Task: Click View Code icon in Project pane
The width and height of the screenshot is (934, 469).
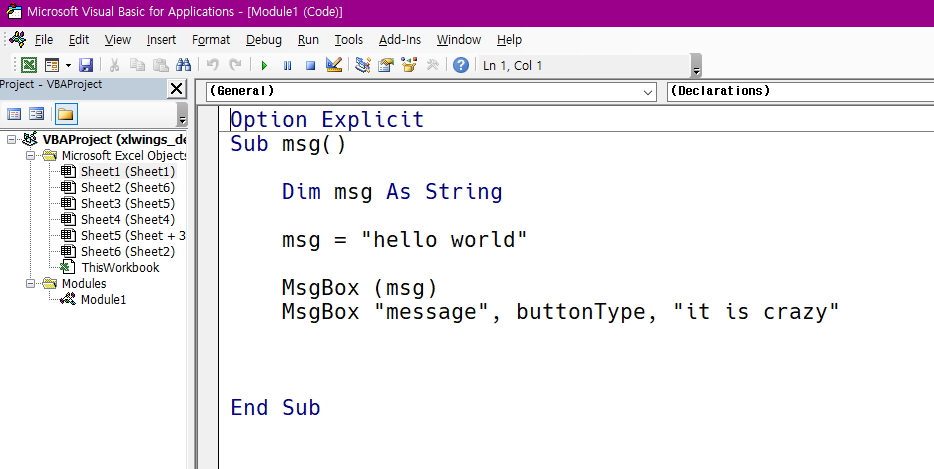Action: tap(14, 114)
